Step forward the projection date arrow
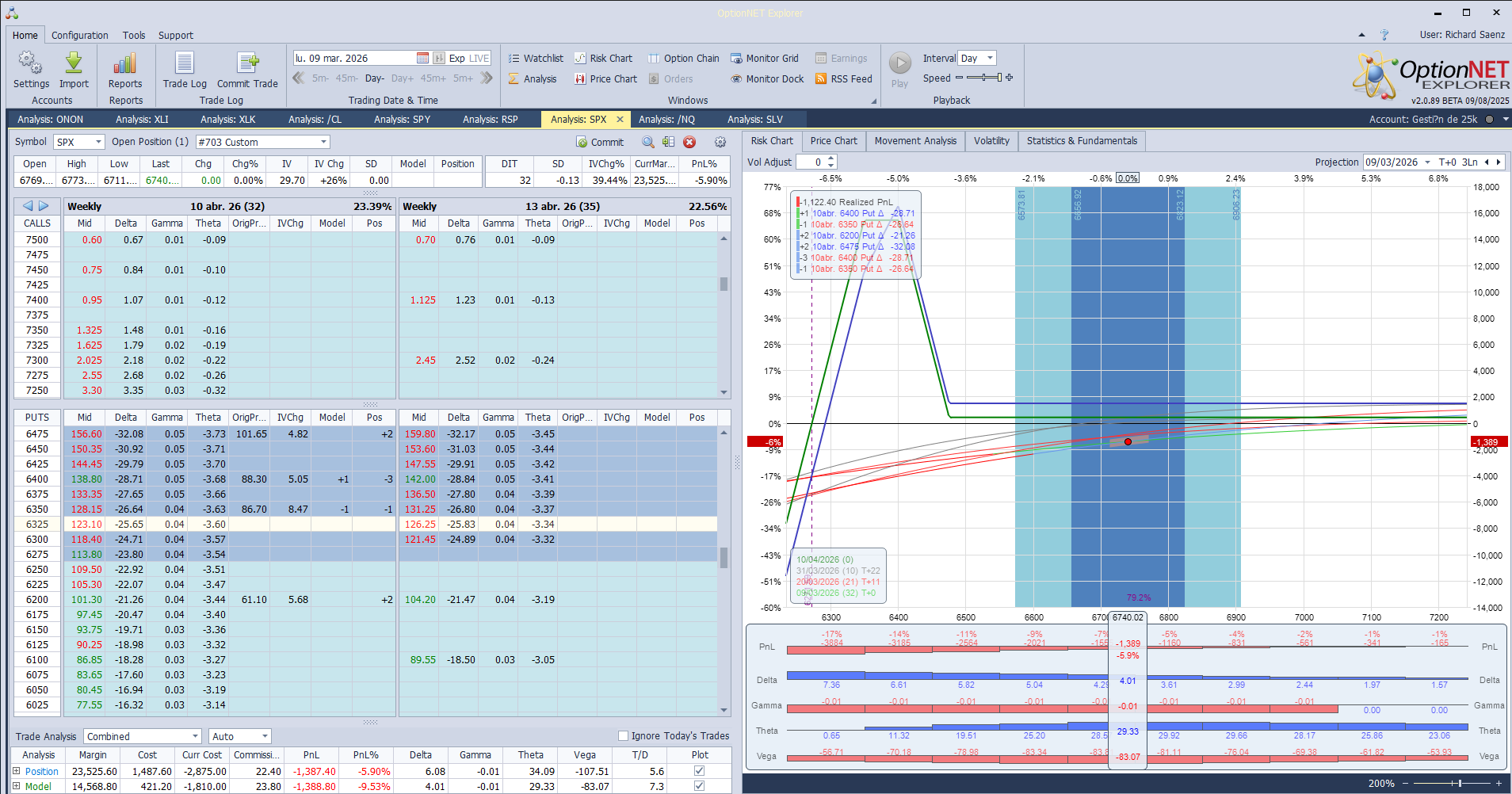Viewport: 1512px width, 794px height. 1499,162
